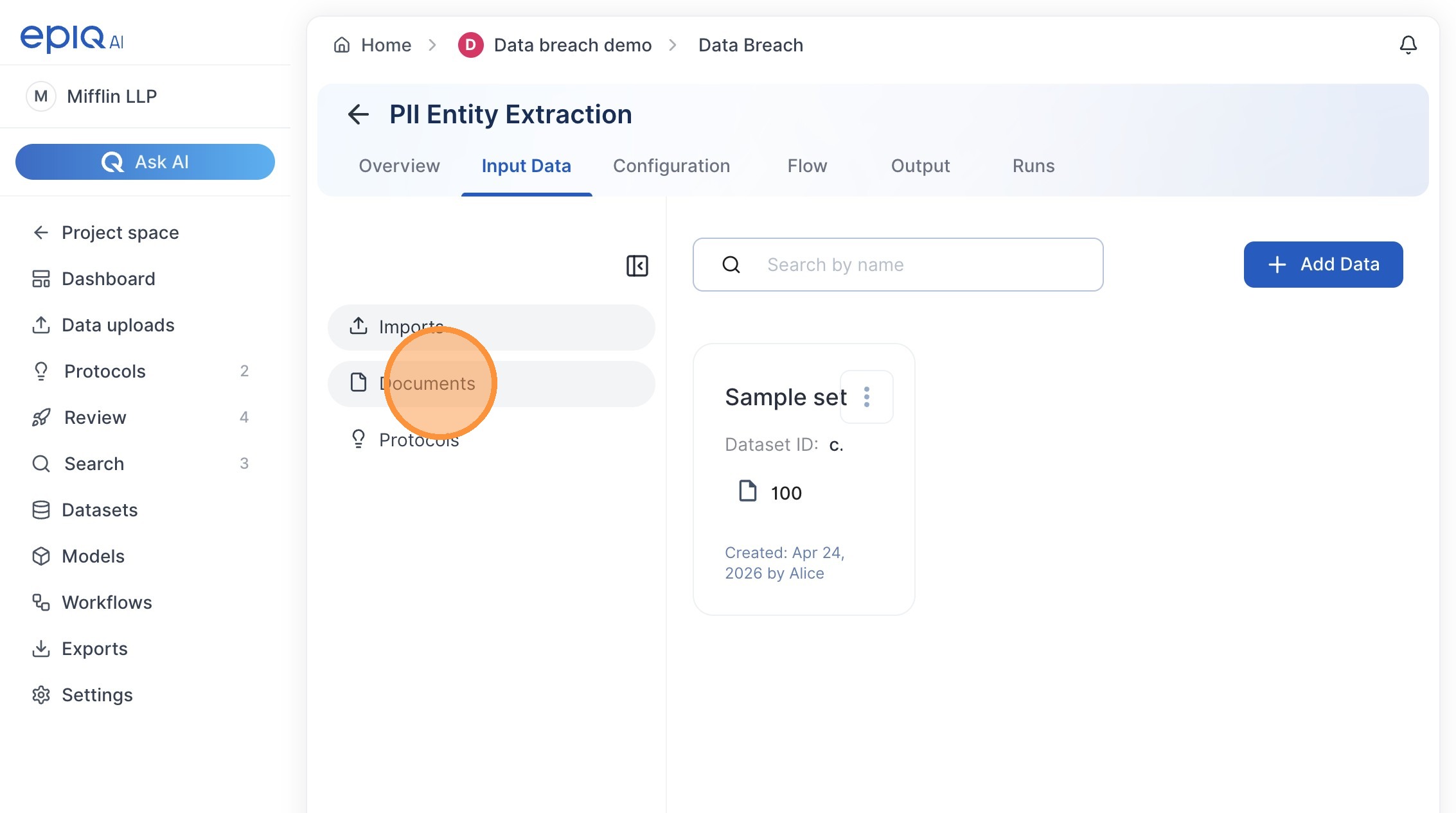Collapse the input data side panel
1456x813 pixels.
tap(637, 265)
